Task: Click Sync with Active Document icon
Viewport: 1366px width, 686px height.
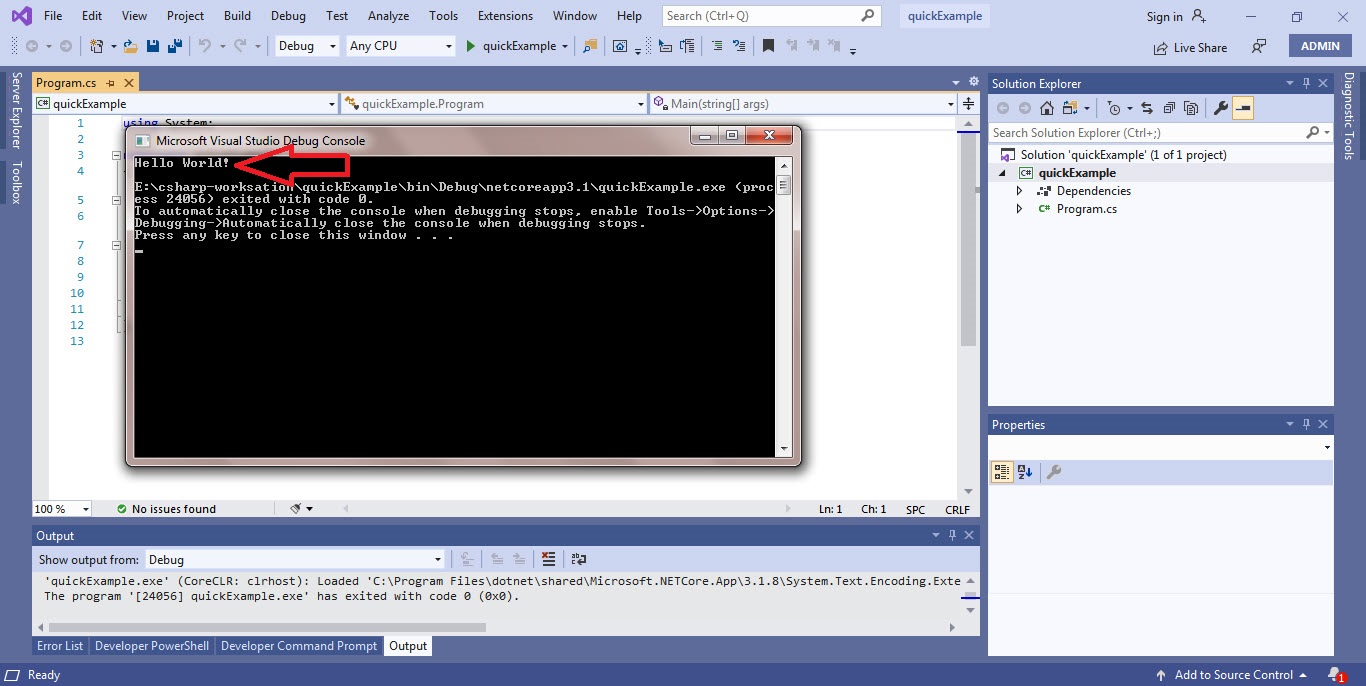Action: tap(1147, 108)
